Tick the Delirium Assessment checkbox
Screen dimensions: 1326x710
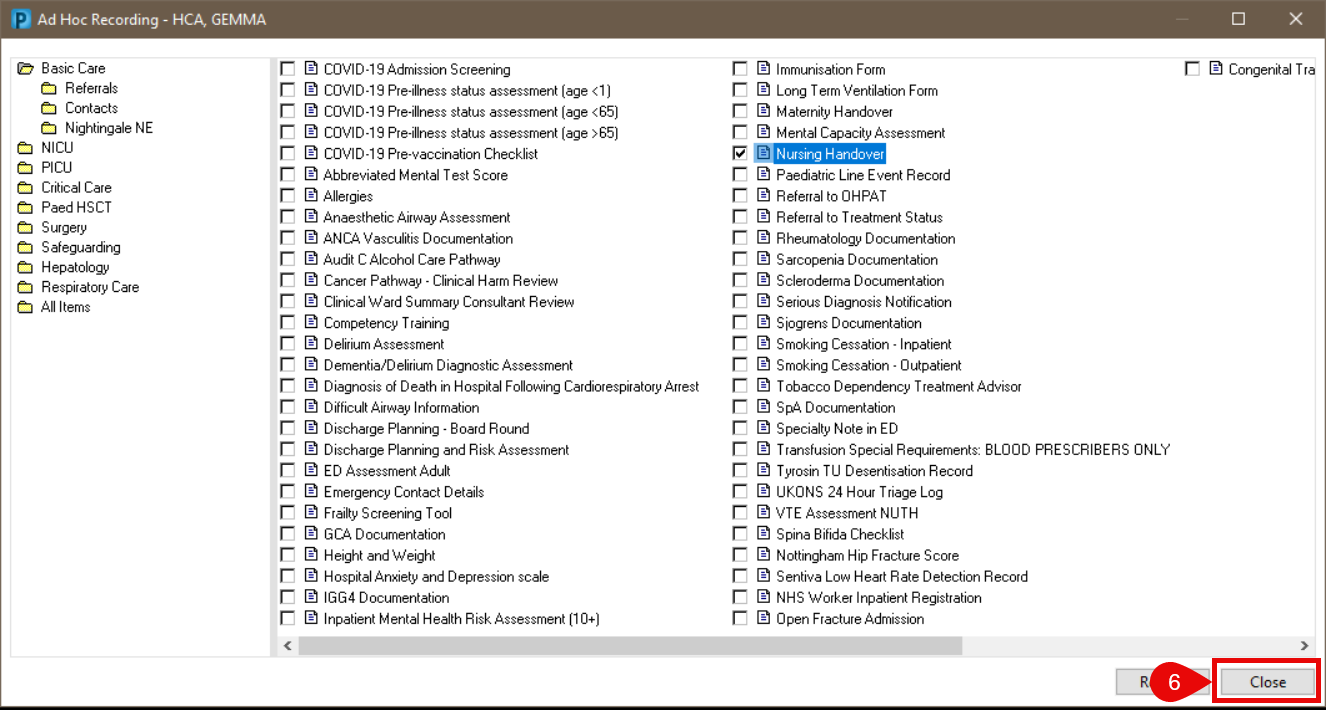(288, 344)
